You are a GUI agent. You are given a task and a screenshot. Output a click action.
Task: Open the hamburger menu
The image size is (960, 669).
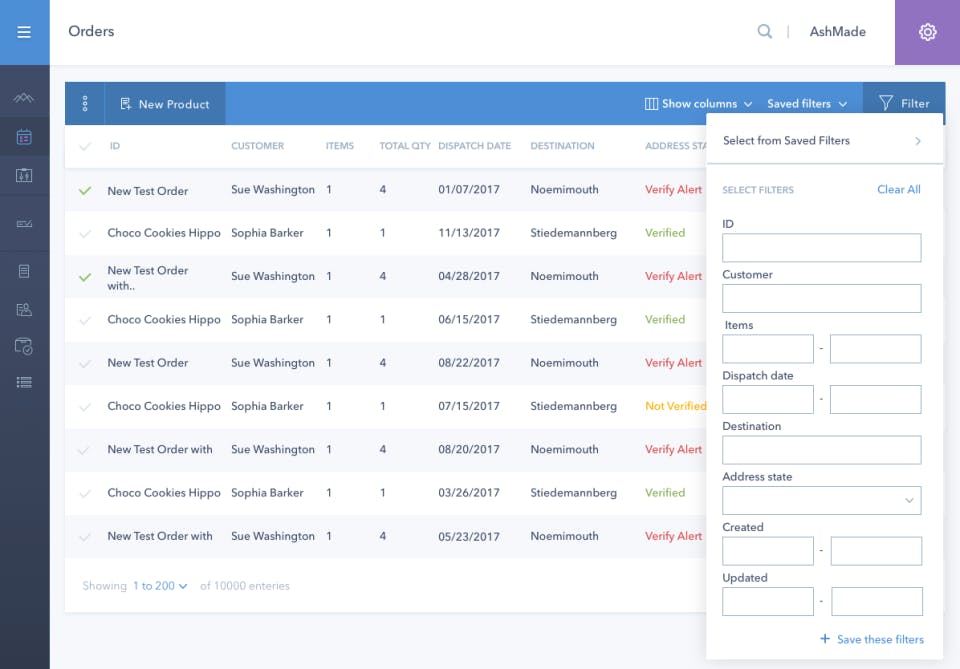[x=24, y=32]
